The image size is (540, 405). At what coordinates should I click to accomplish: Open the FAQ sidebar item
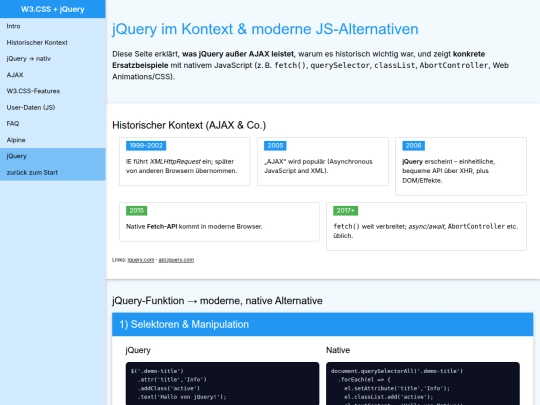(53, 124)
